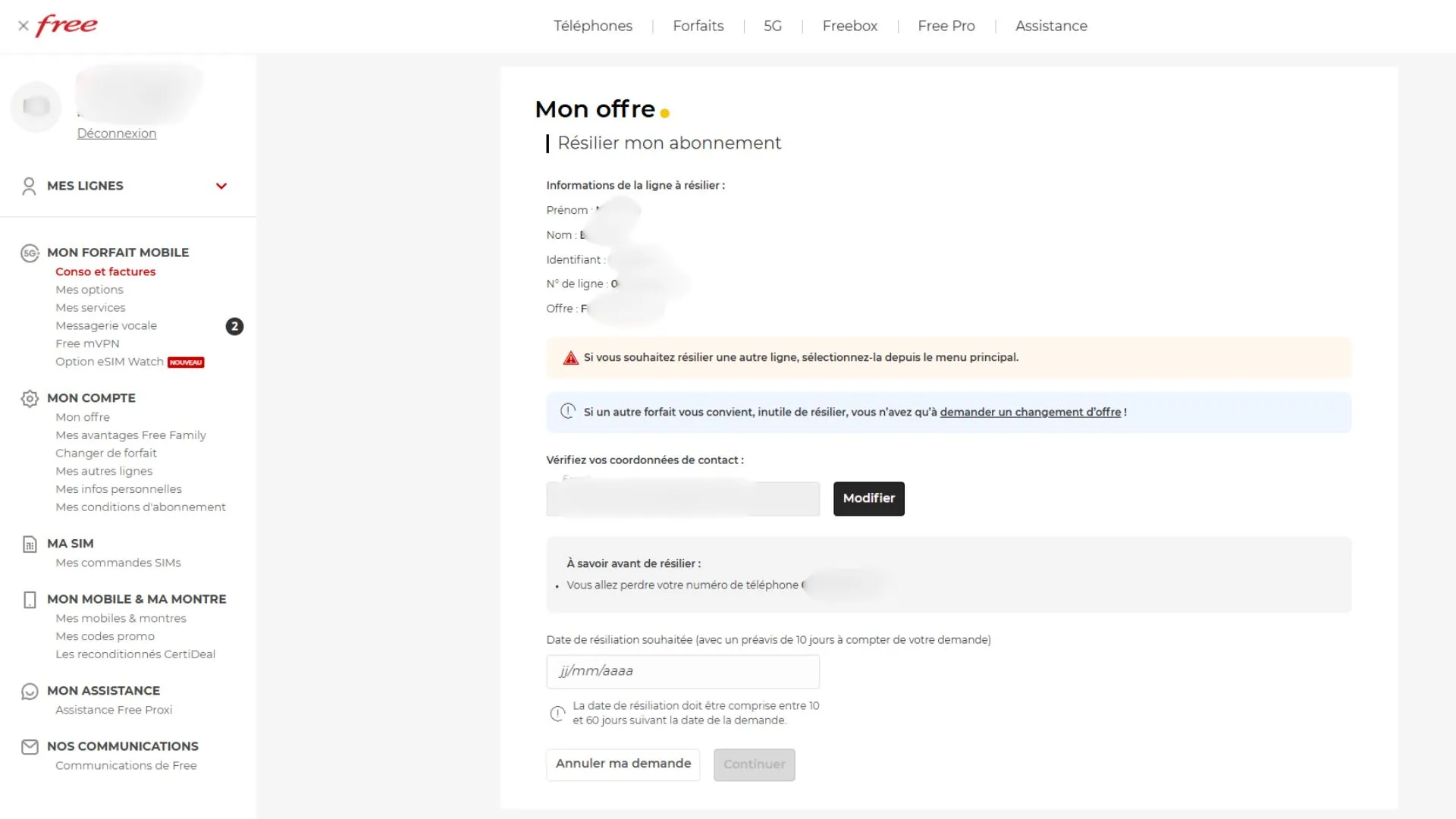Open Mes mobiles & montres
The height and width of the screenshot is (819, 1456).
[x=121, y=618]
